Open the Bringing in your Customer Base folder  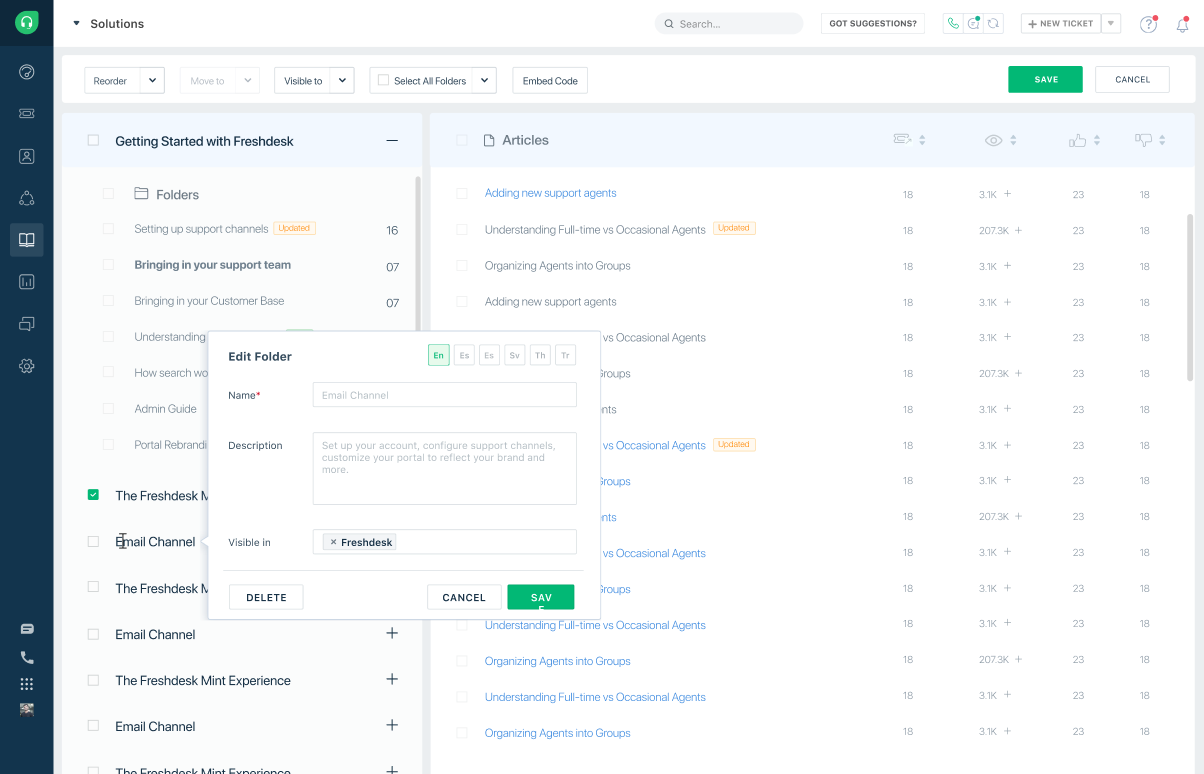click(x=209, y=301)
